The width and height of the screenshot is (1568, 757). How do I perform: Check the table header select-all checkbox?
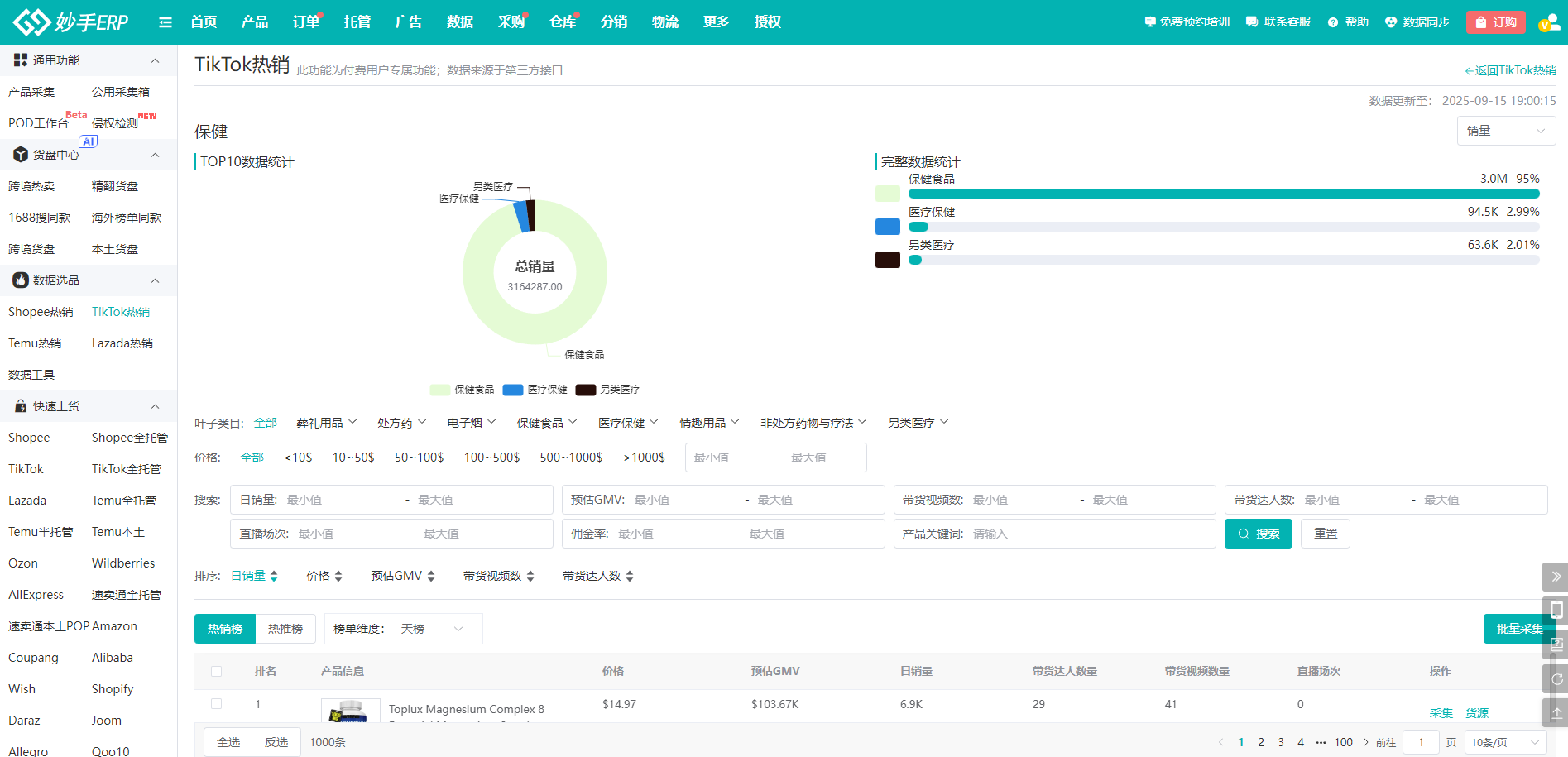point(217,671)
